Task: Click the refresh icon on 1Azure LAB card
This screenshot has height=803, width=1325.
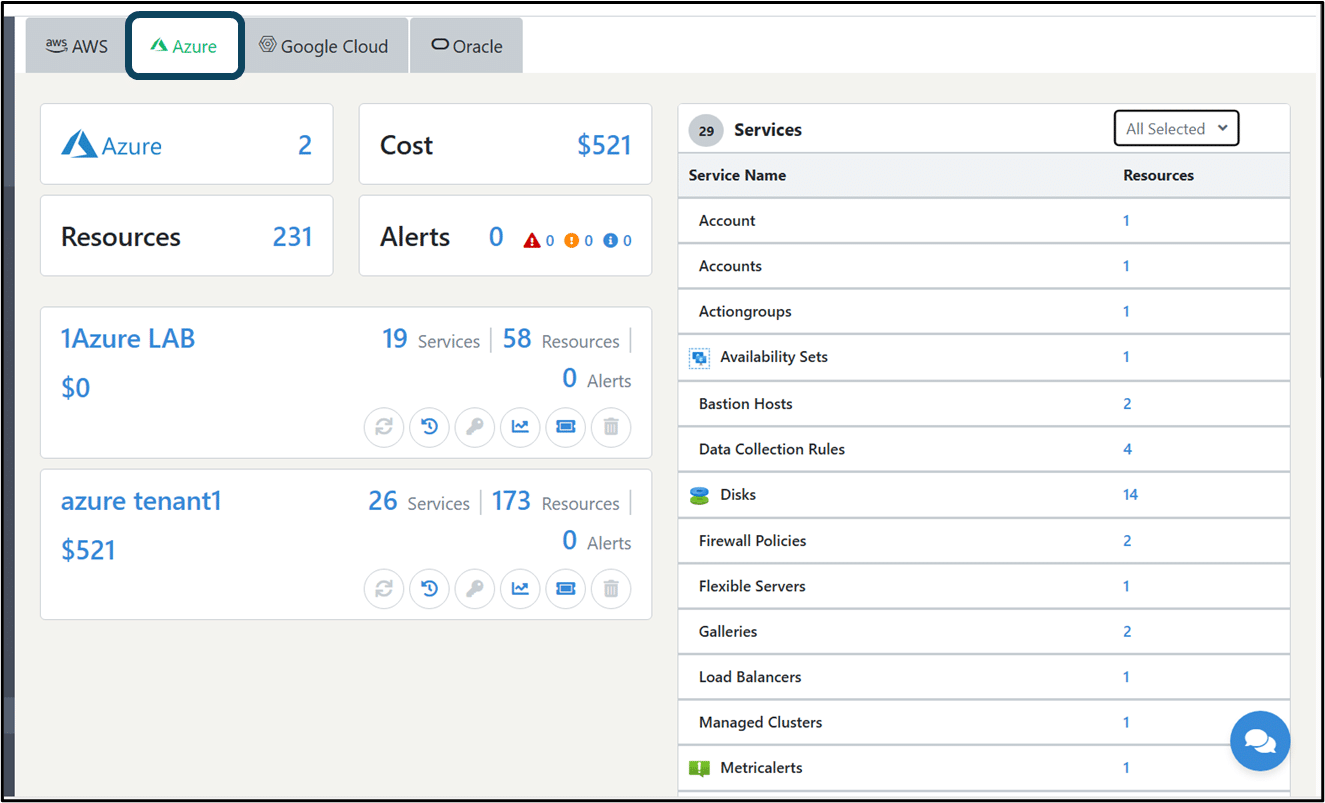Action: pos(384,427)
